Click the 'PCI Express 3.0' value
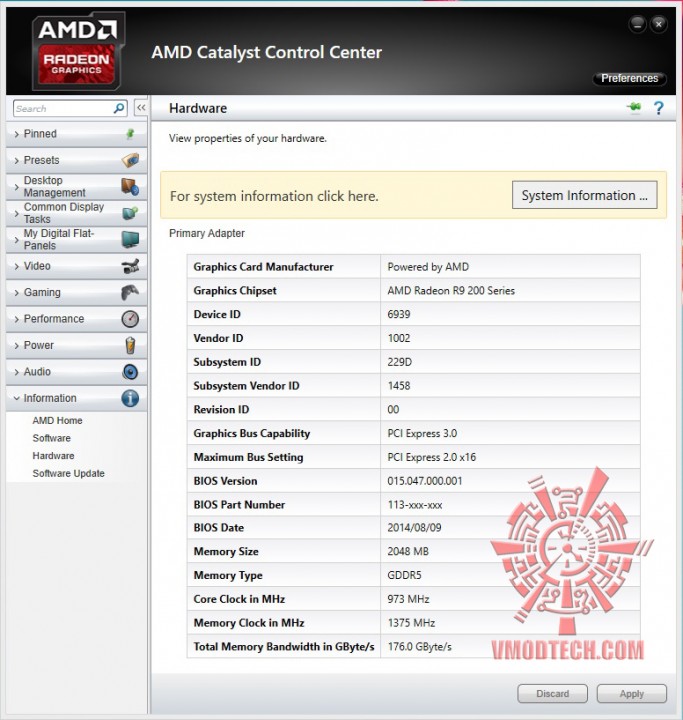 (x=422, y=433)
